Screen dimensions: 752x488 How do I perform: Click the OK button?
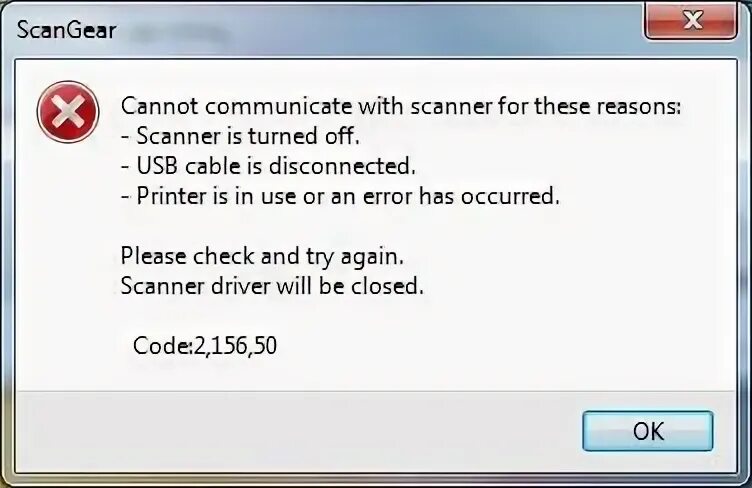coord(647,430)
